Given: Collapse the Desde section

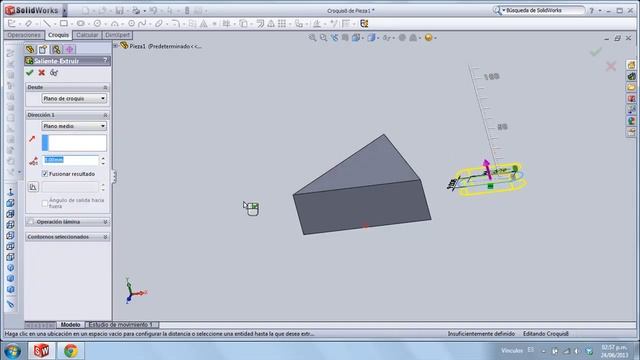Looking at the screenshot, I should pyautogui.click(x=105, y=87).
